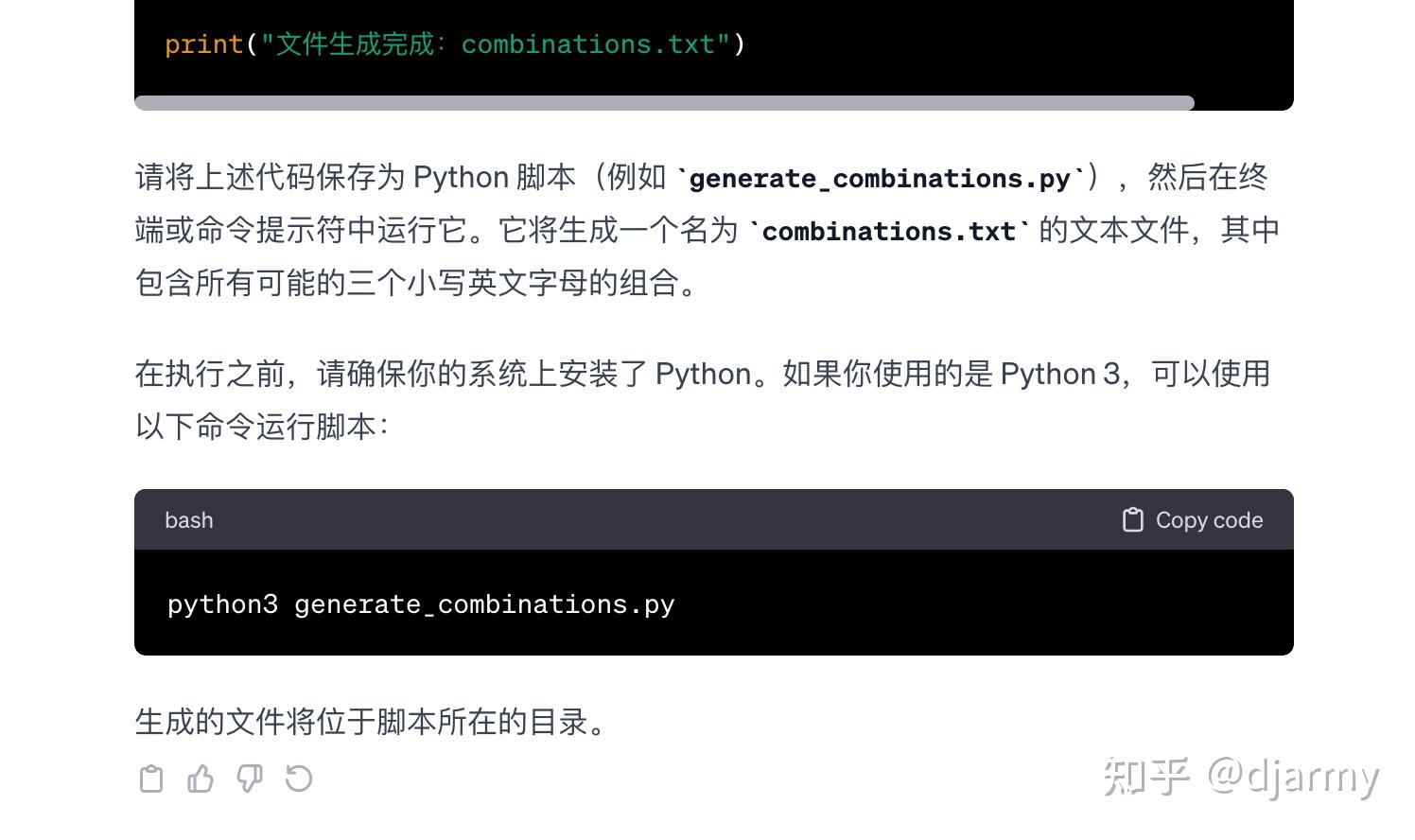This screenshot has width=1415, height=840.
Task: Click the orange print keyword
Action: pyautogui.click(x=203, y=44)
